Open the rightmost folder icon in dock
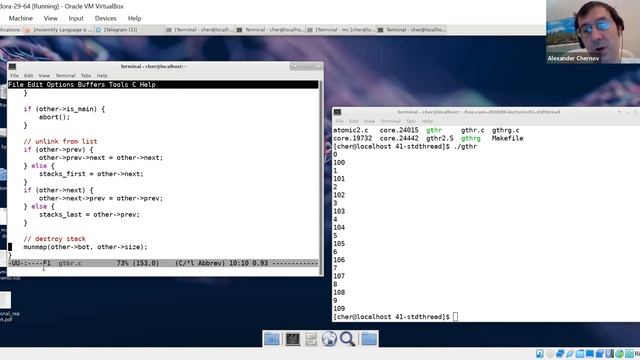Viewport: 640px width, 360px height. [x=369, y=339]
